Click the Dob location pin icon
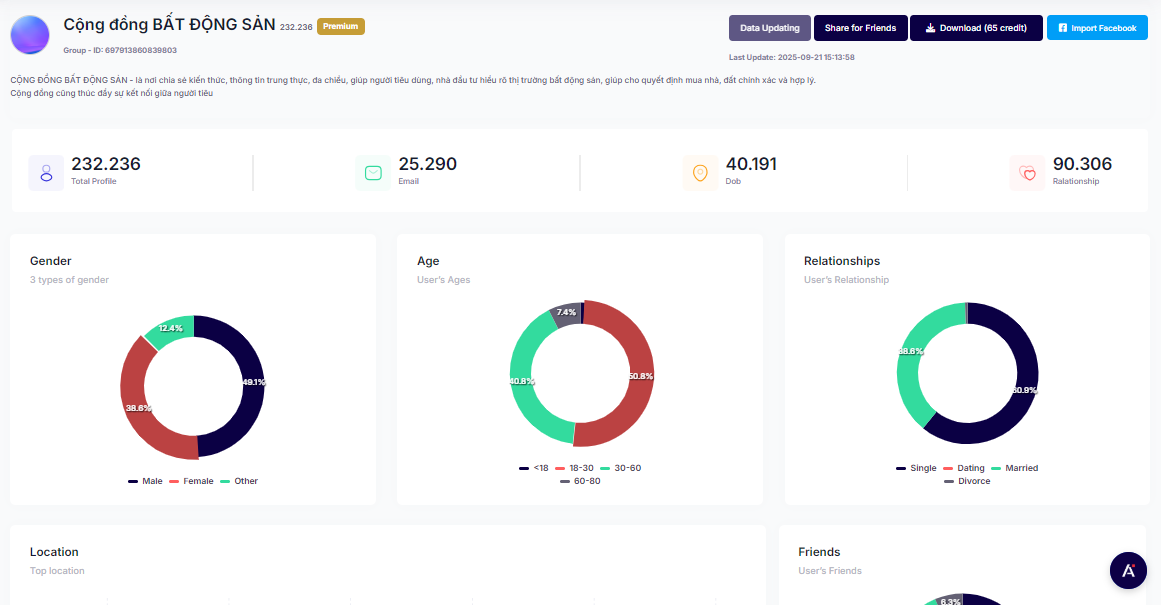This screenshot has width=1161, height=605. pos(700,173)
